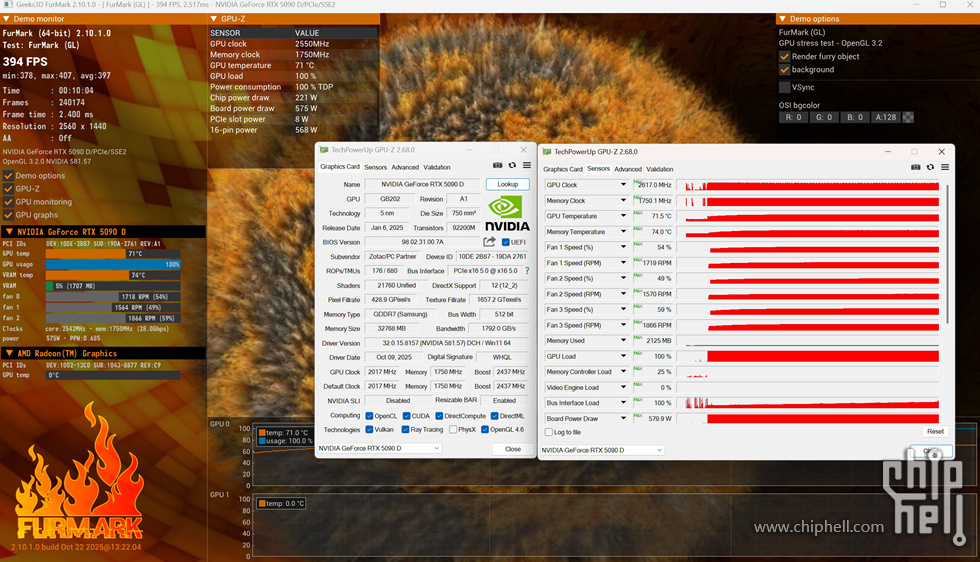Uncheck GPU-Z checkbox in Demo monitor

(8, 189)
